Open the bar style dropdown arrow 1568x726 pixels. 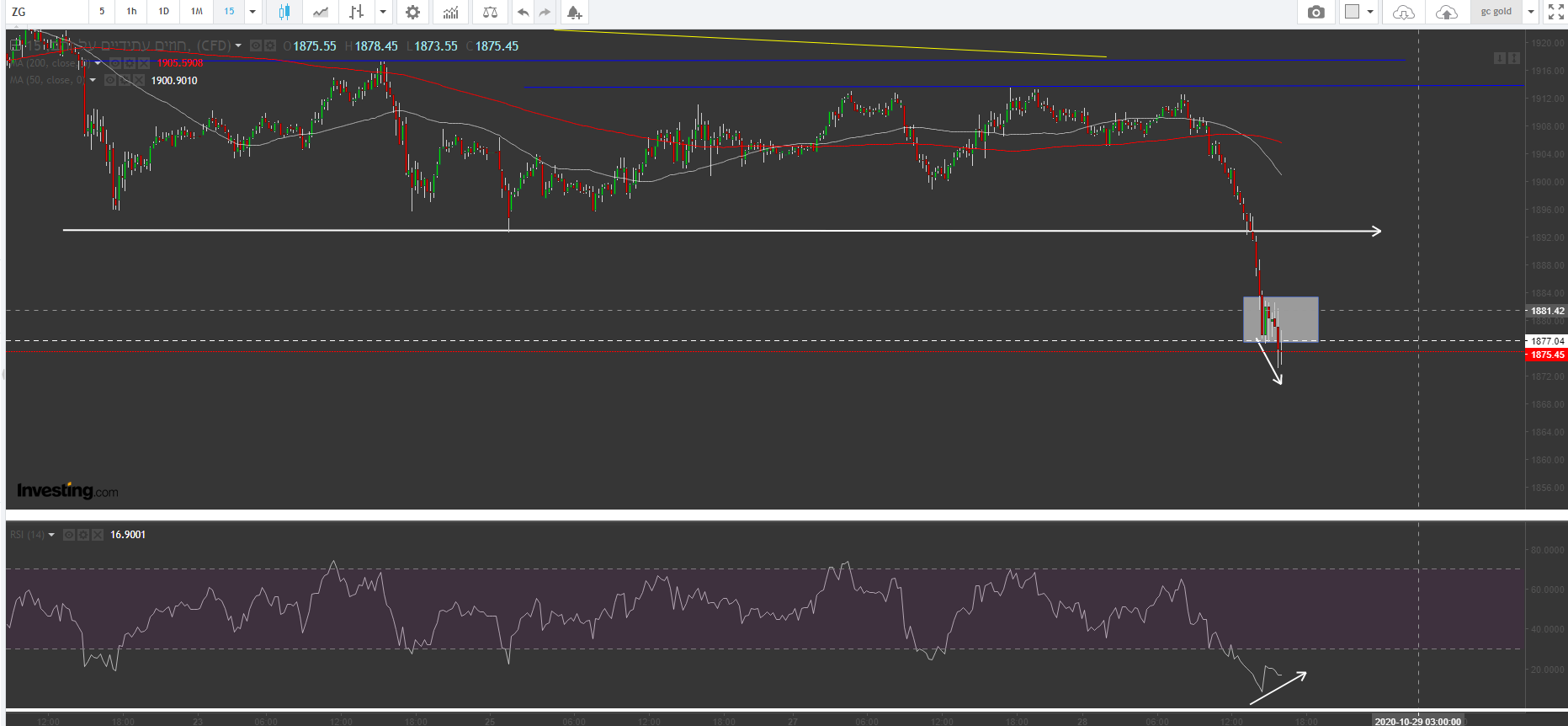click(383, 12)
